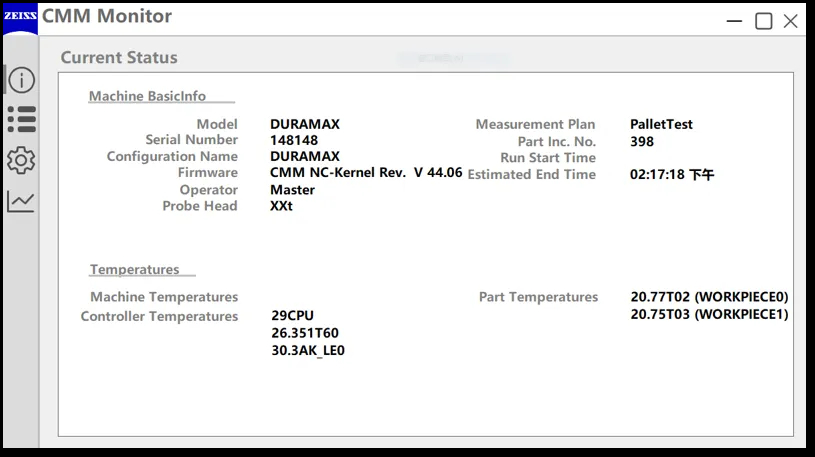Open the chart trends sidebar icon
Image resolution: width=815 pixels, height=457 pixels.
pyautogui.click(x=21, y=201)
